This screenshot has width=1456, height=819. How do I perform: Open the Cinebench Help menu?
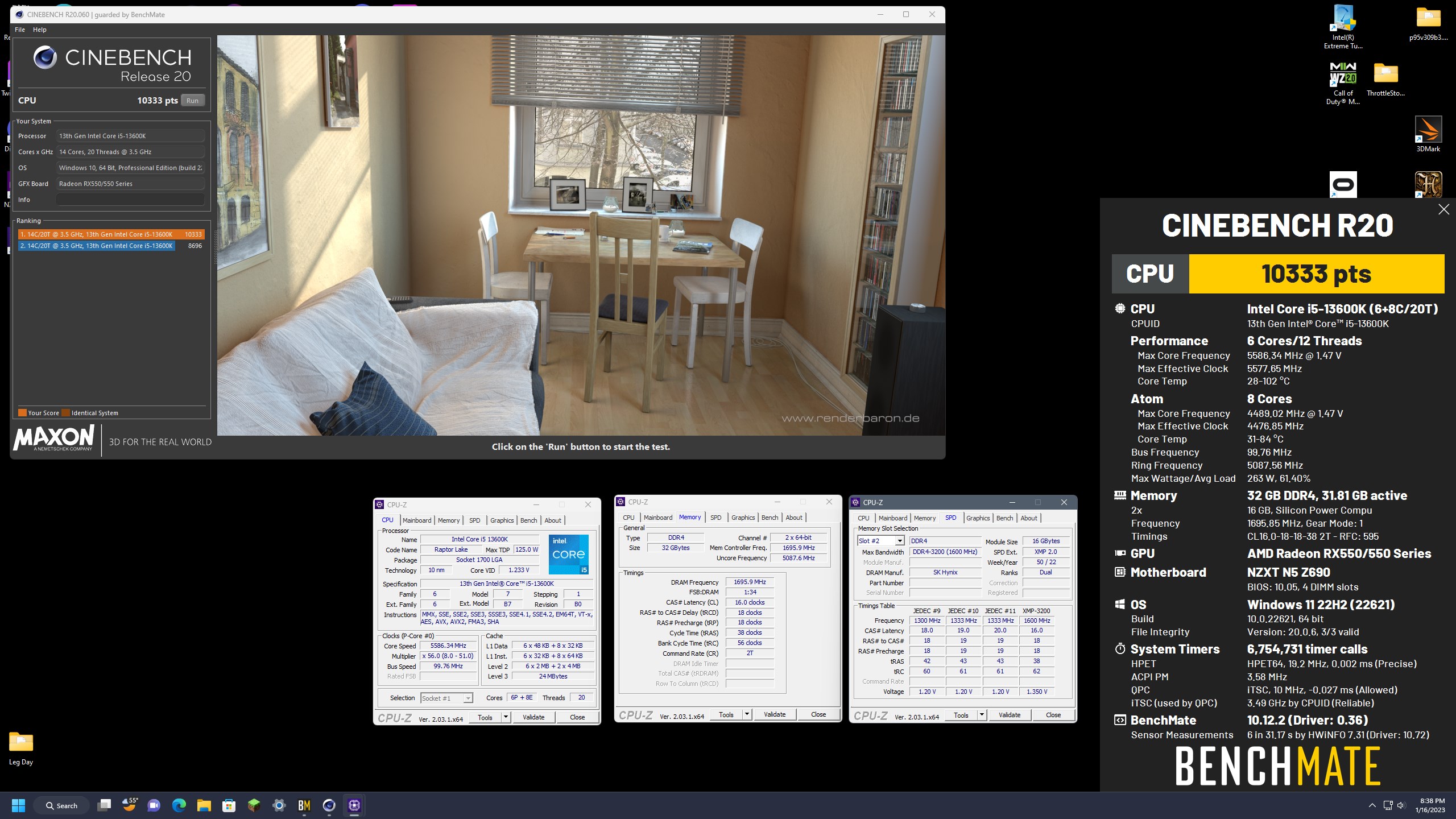[40, 30]
